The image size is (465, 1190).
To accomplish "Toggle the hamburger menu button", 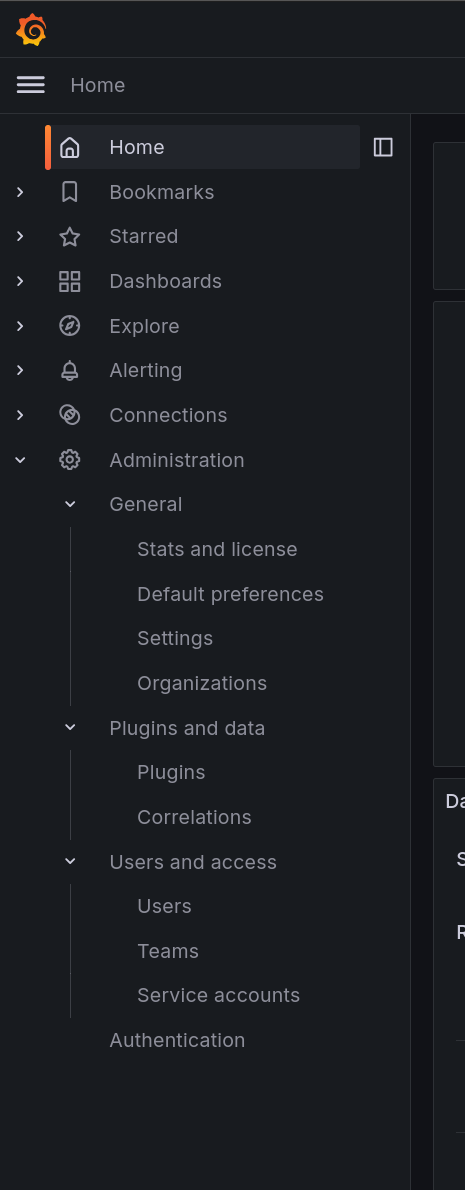I will coord(31,85).
